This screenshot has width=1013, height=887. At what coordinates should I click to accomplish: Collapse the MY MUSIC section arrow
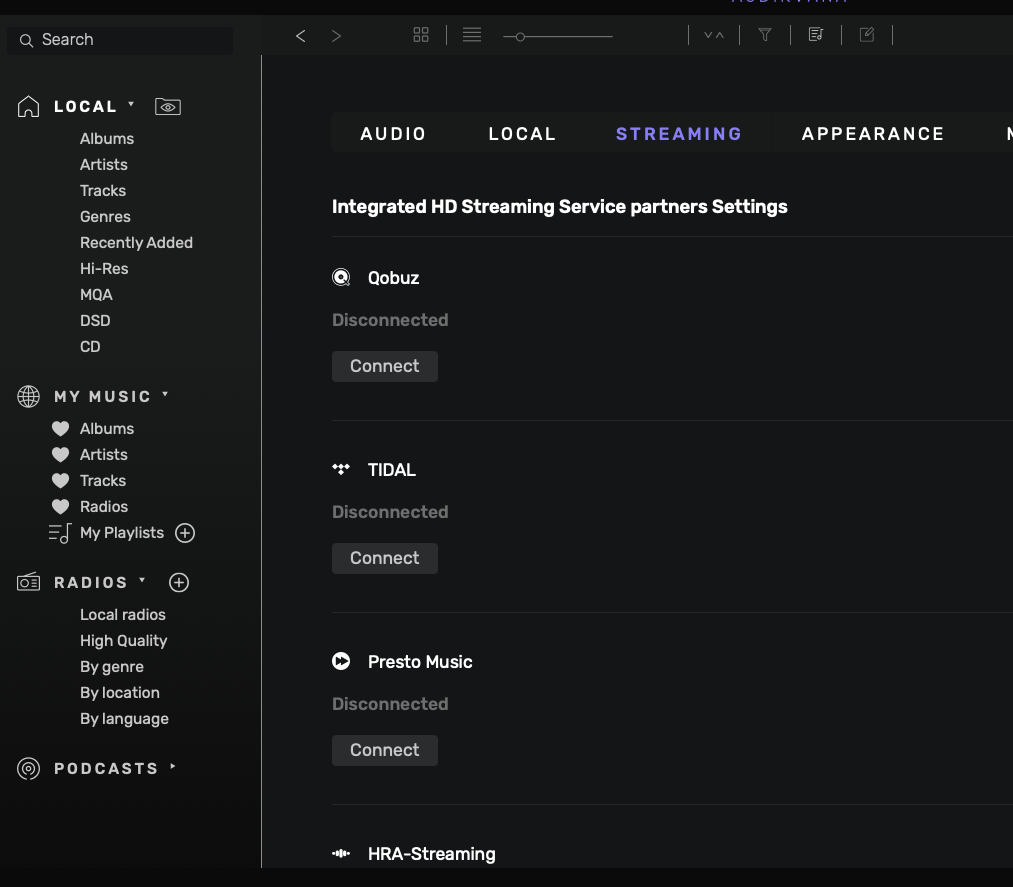pyautogui.click(x=165, y=394)
